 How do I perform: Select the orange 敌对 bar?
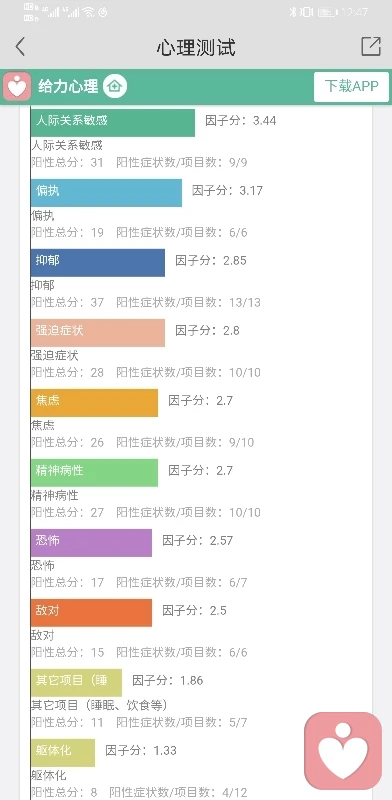[x=91, y=612]
